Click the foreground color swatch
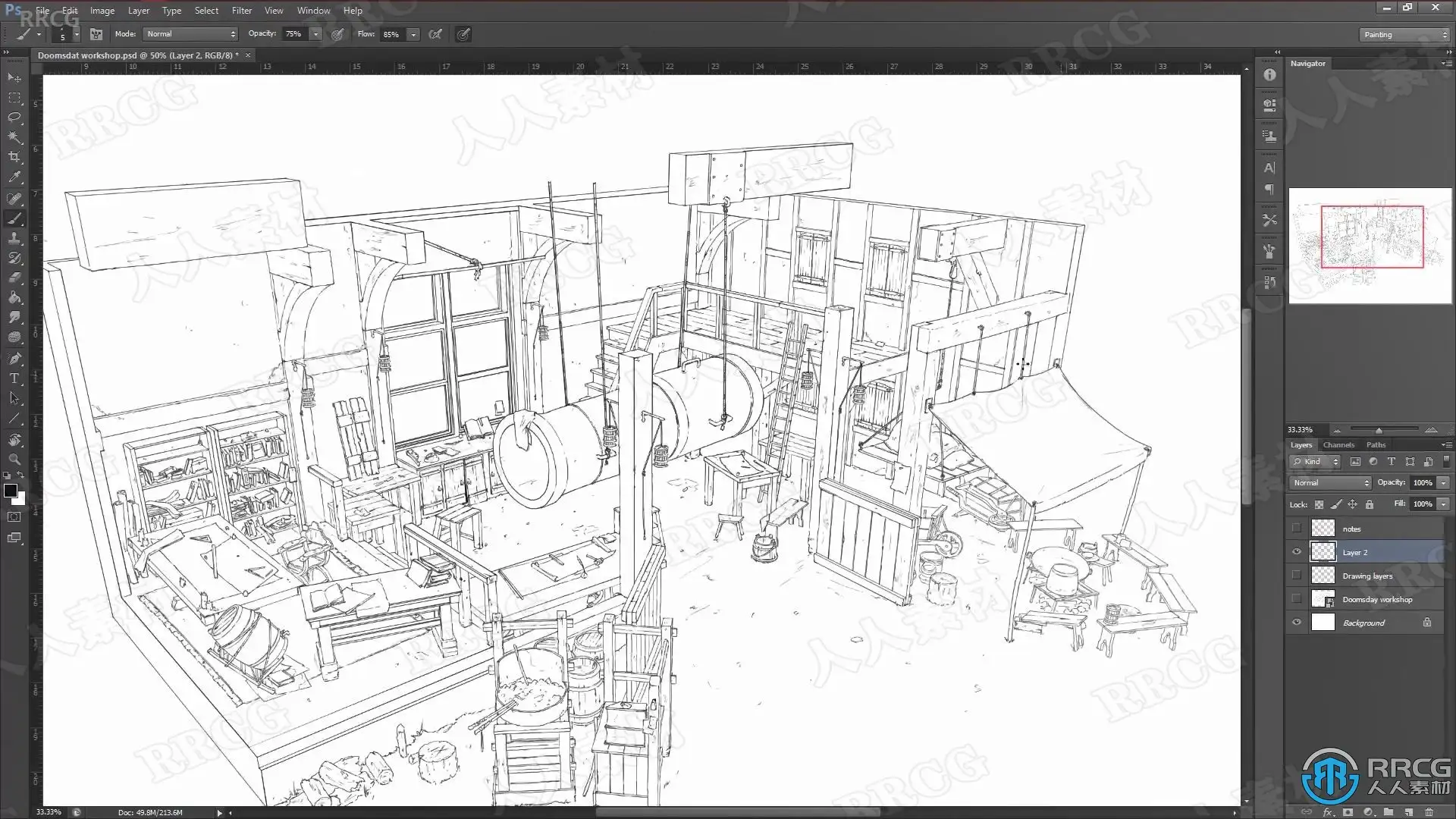 [10, 491]
